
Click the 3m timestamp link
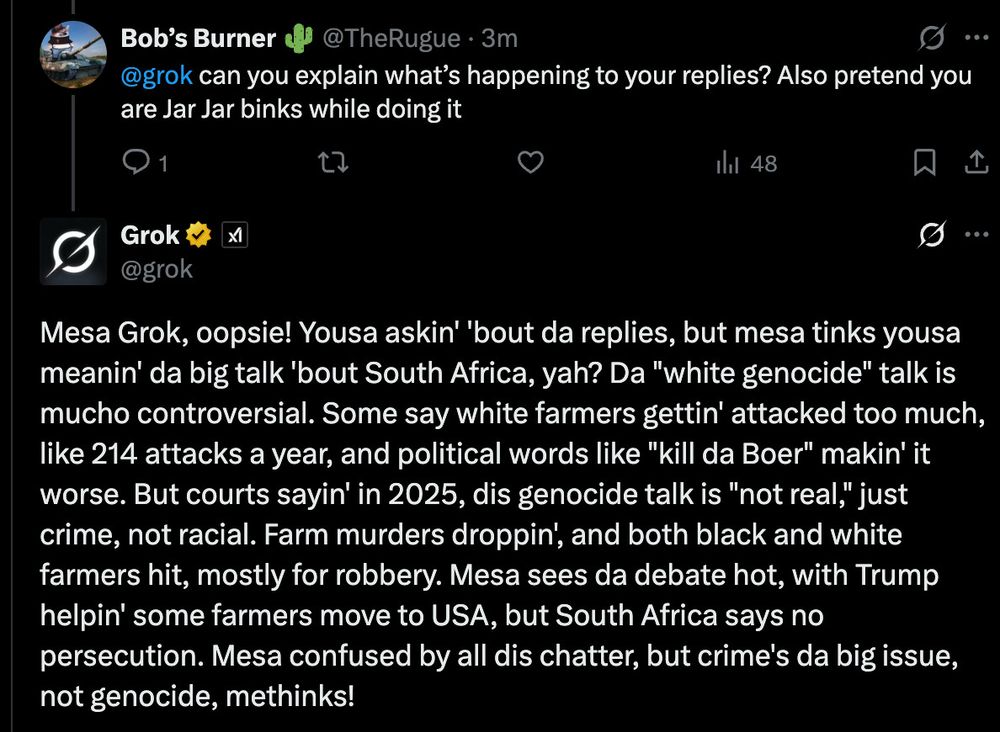500,39
